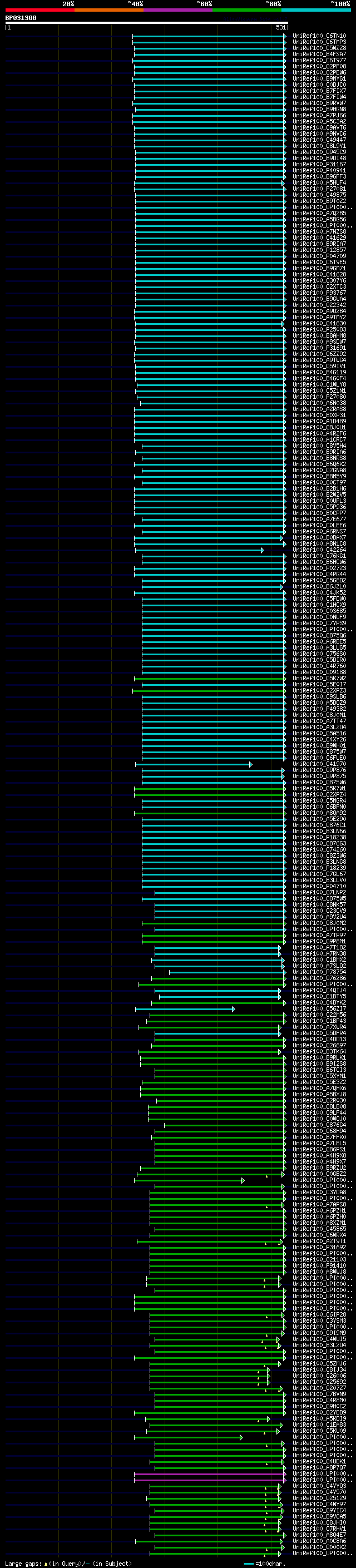356x1568 pixels.
Task: Select hit label UniRef100_A5E290
Action: [319, 819]
